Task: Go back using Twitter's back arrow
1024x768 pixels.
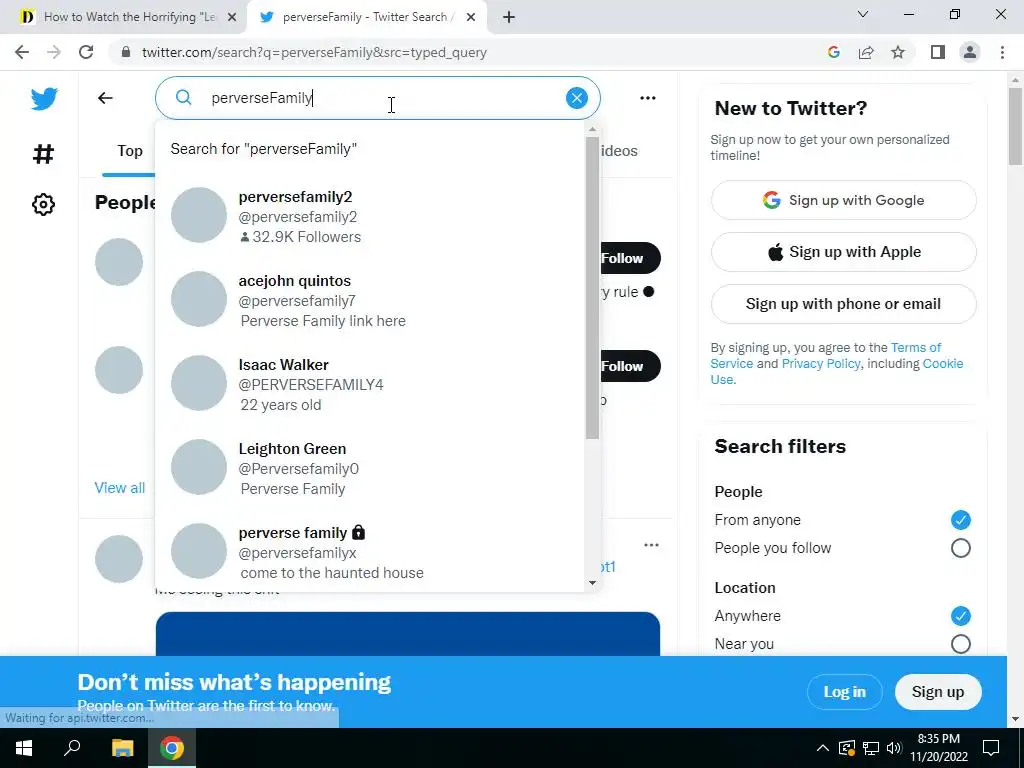Action: pos(105,98)
